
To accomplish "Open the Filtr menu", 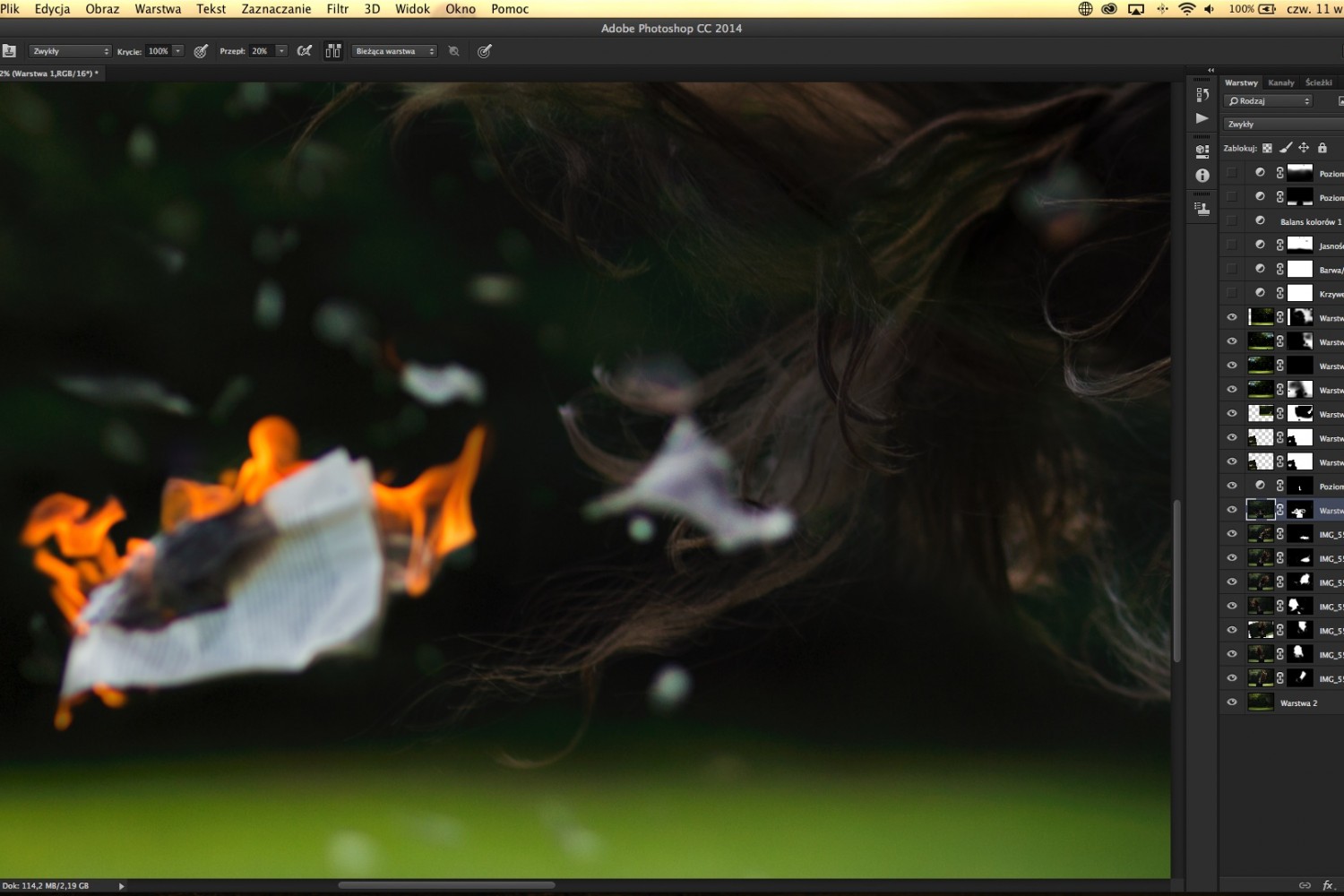I will pos(337,9).
